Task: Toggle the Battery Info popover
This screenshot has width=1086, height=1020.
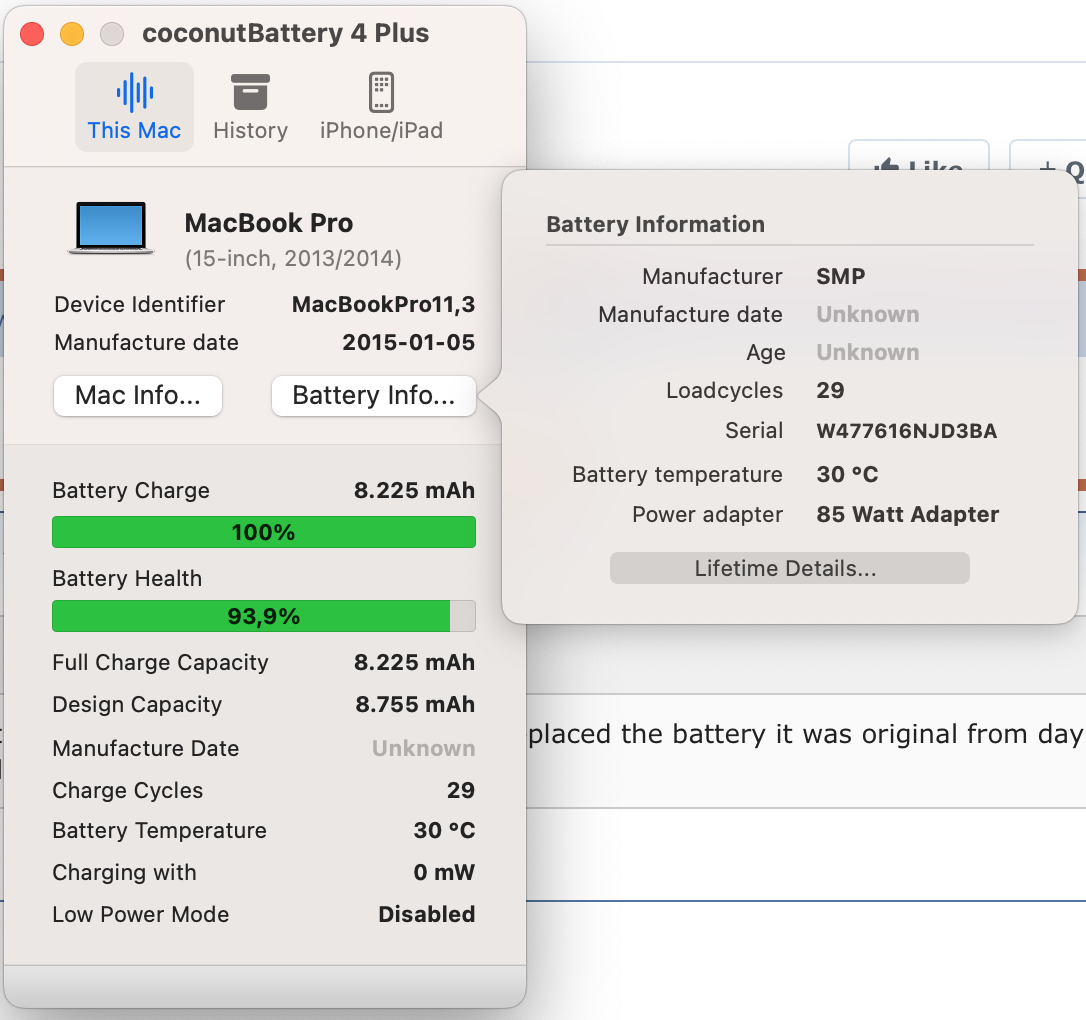Action: coord(373,396)
